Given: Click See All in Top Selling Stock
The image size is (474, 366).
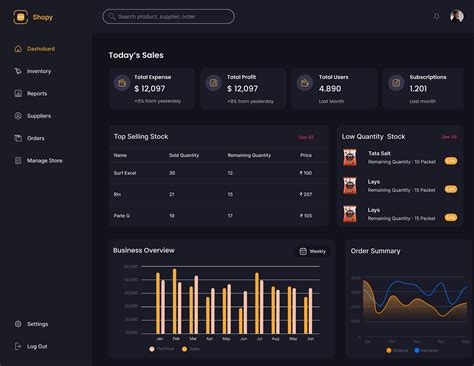Looking at the screenshot, I should tap(306, 137).
